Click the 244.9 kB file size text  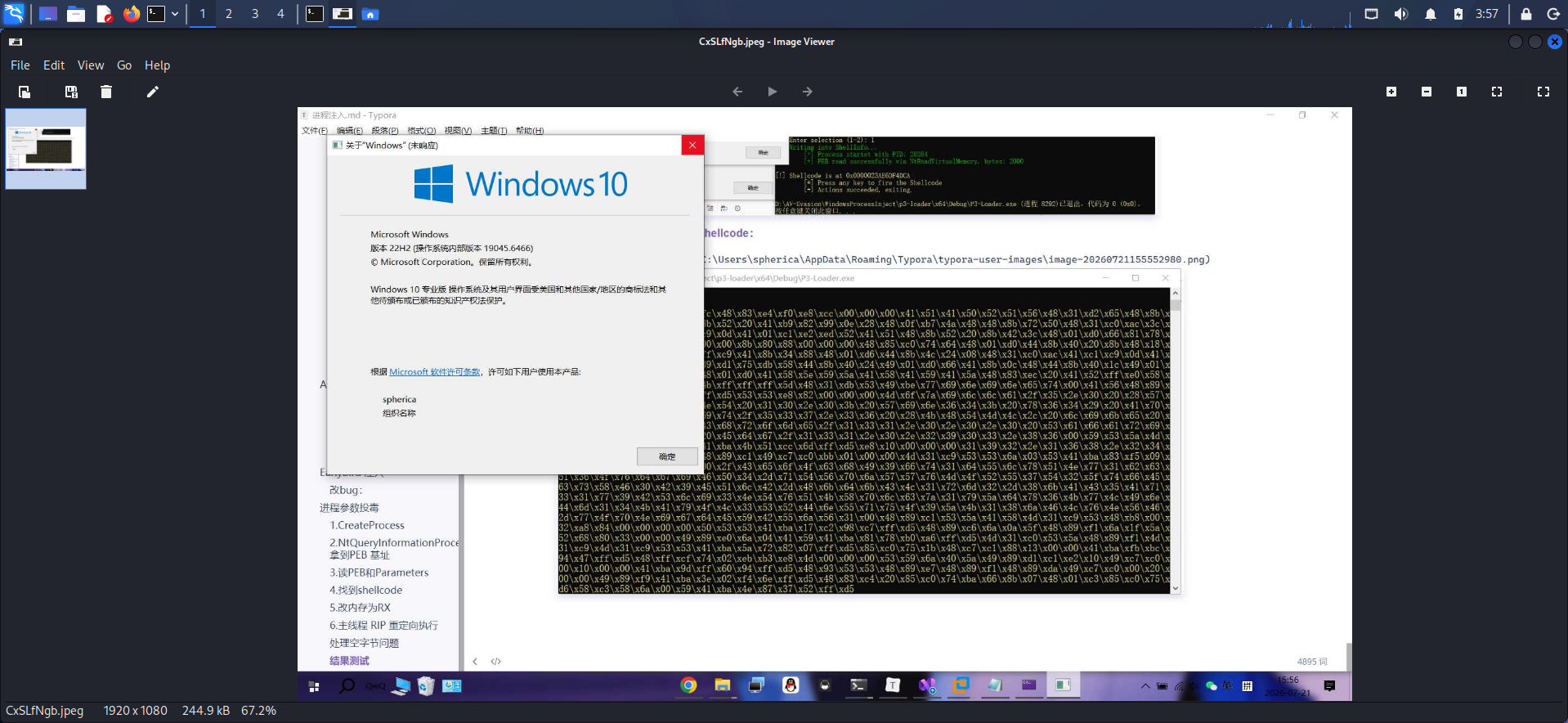tap(206, 711)
